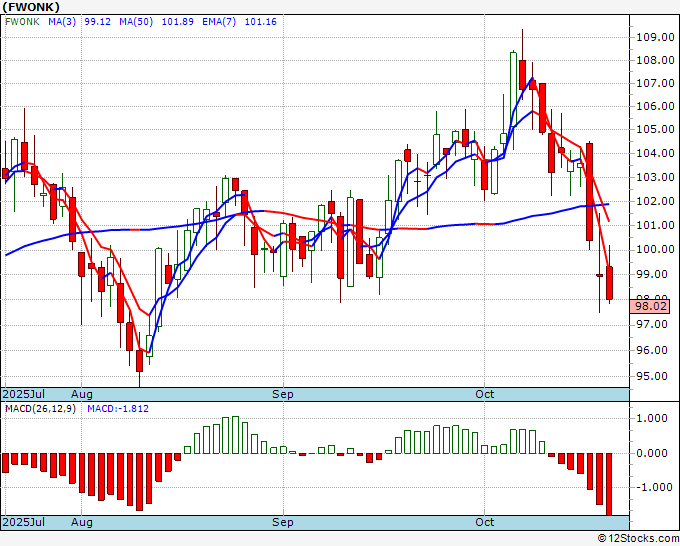The image size is (680, 546).
Task: Click the Sep label on price chart axis
Action: tap(283, 394)
